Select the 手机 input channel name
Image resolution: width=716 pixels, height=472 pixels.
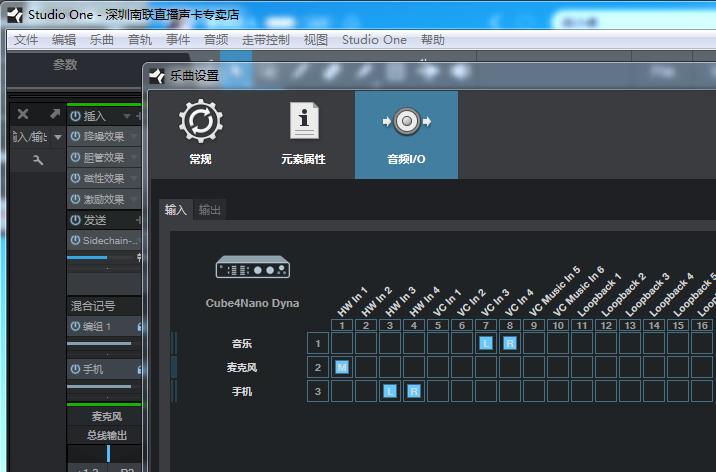click(x=242, y=391)
